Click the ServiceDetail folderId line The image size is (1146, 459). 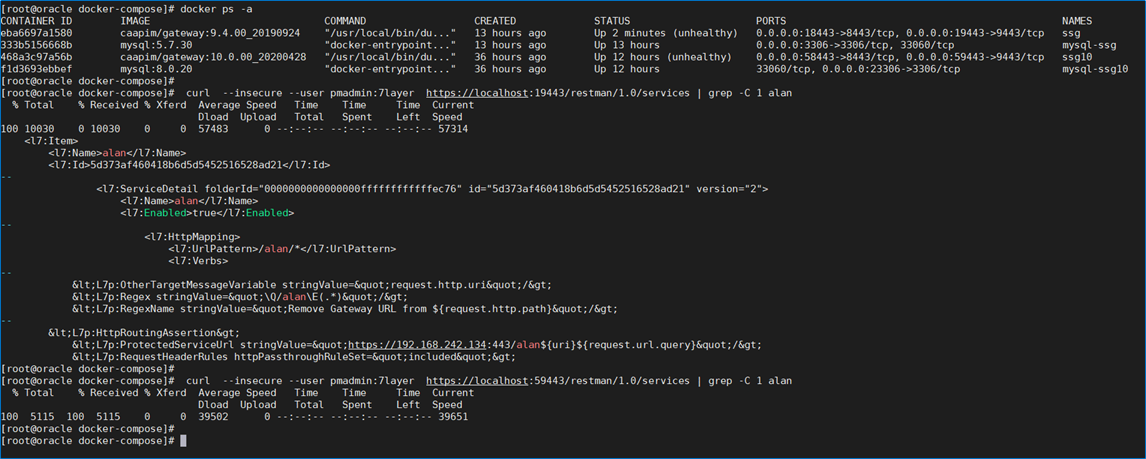pyautogui.click(x=430, y=189)
